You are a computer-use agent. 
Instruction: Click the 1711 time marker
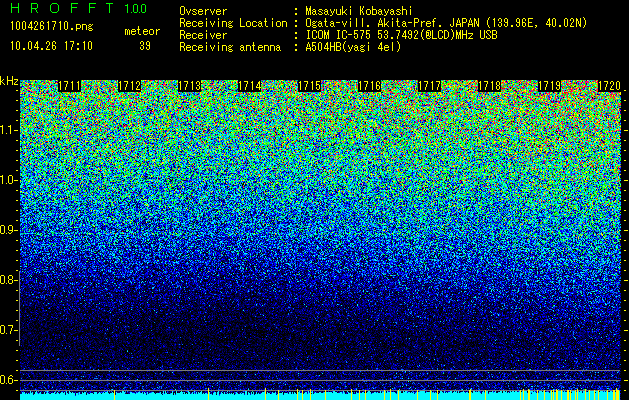69,86
